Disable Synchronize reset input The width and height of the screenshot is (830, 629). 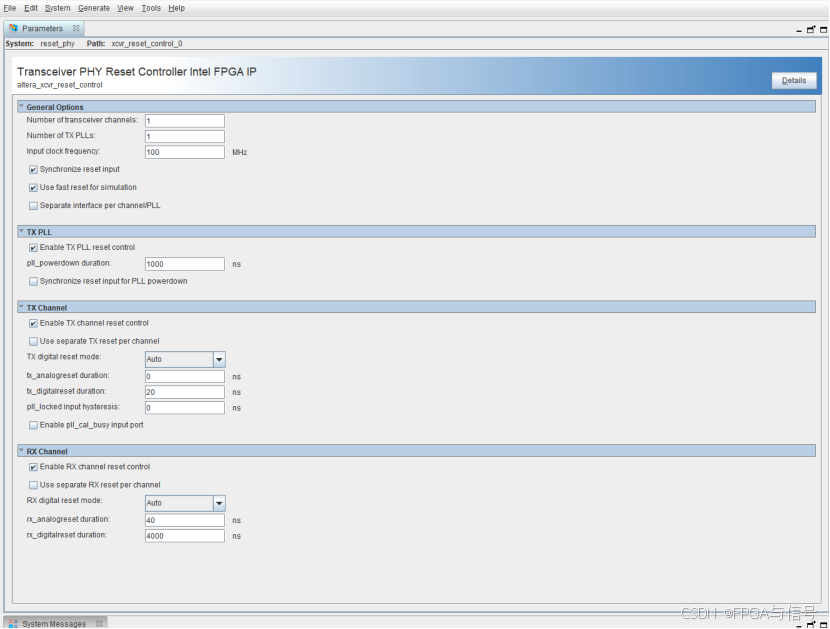(33, 169)
